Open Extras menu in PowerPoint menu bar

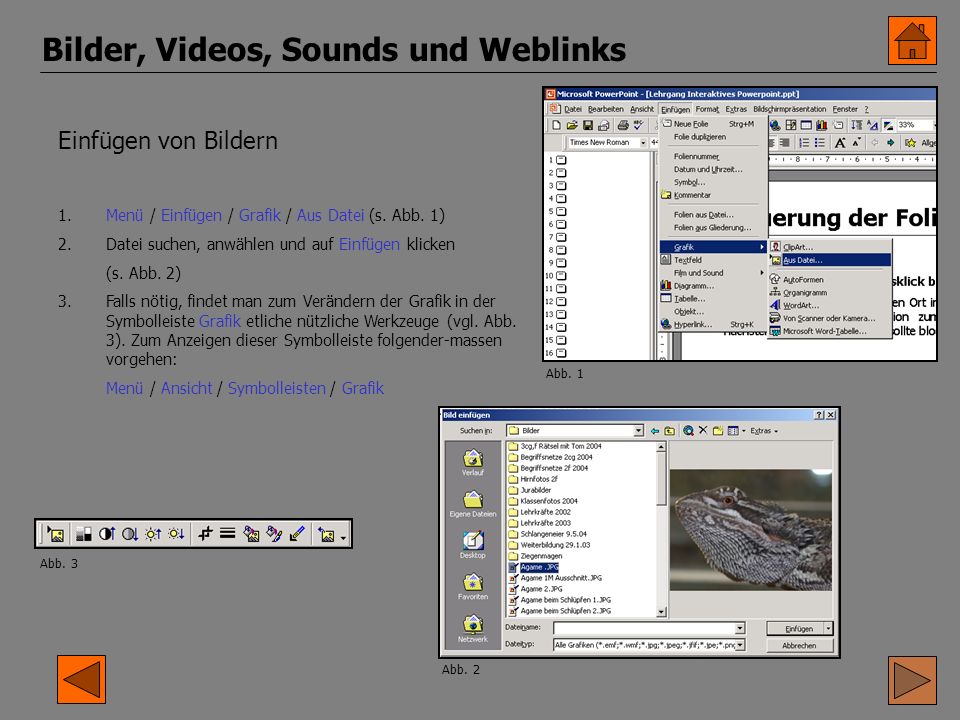click(x=736, y=109)
